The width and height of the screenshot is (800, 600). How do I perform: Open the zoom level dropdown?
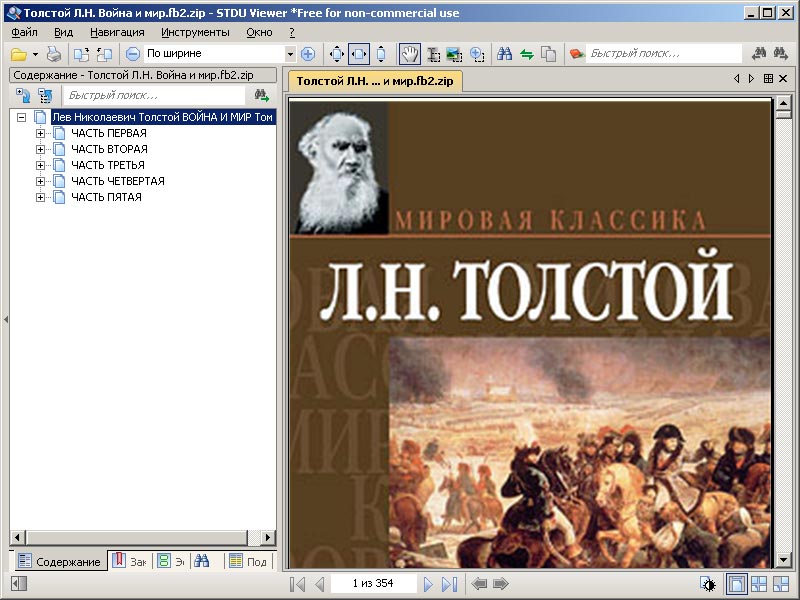point(290,53)
